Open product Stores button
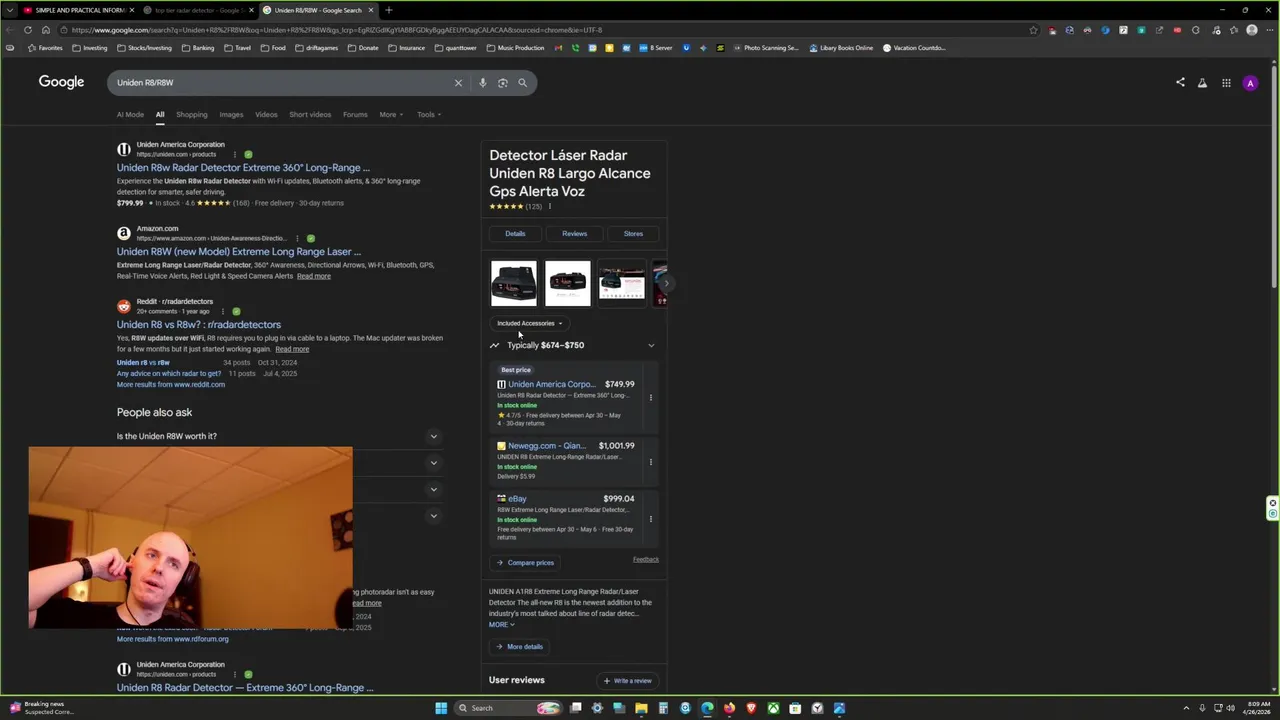Viewport: 1280px width, 720px height. click(x=633, y=233)
